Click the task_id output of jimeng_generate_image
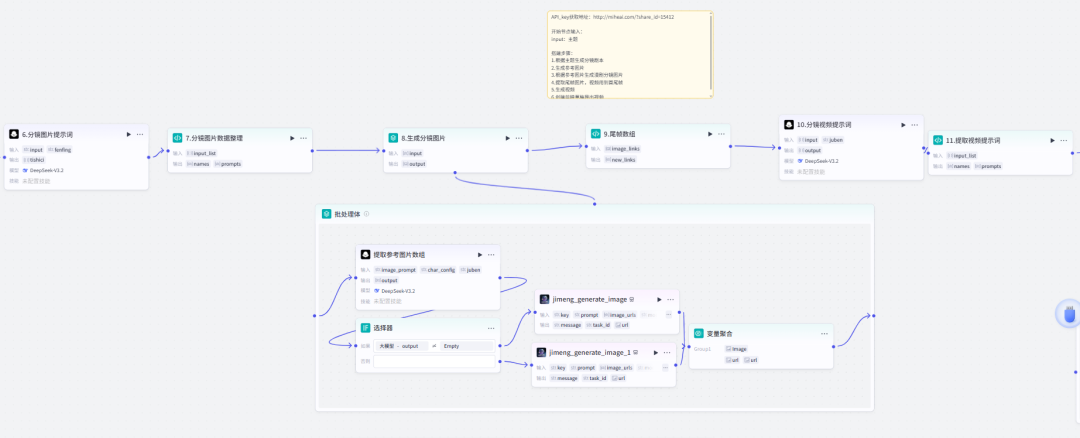1080x438 pixels. pos(599,325)
